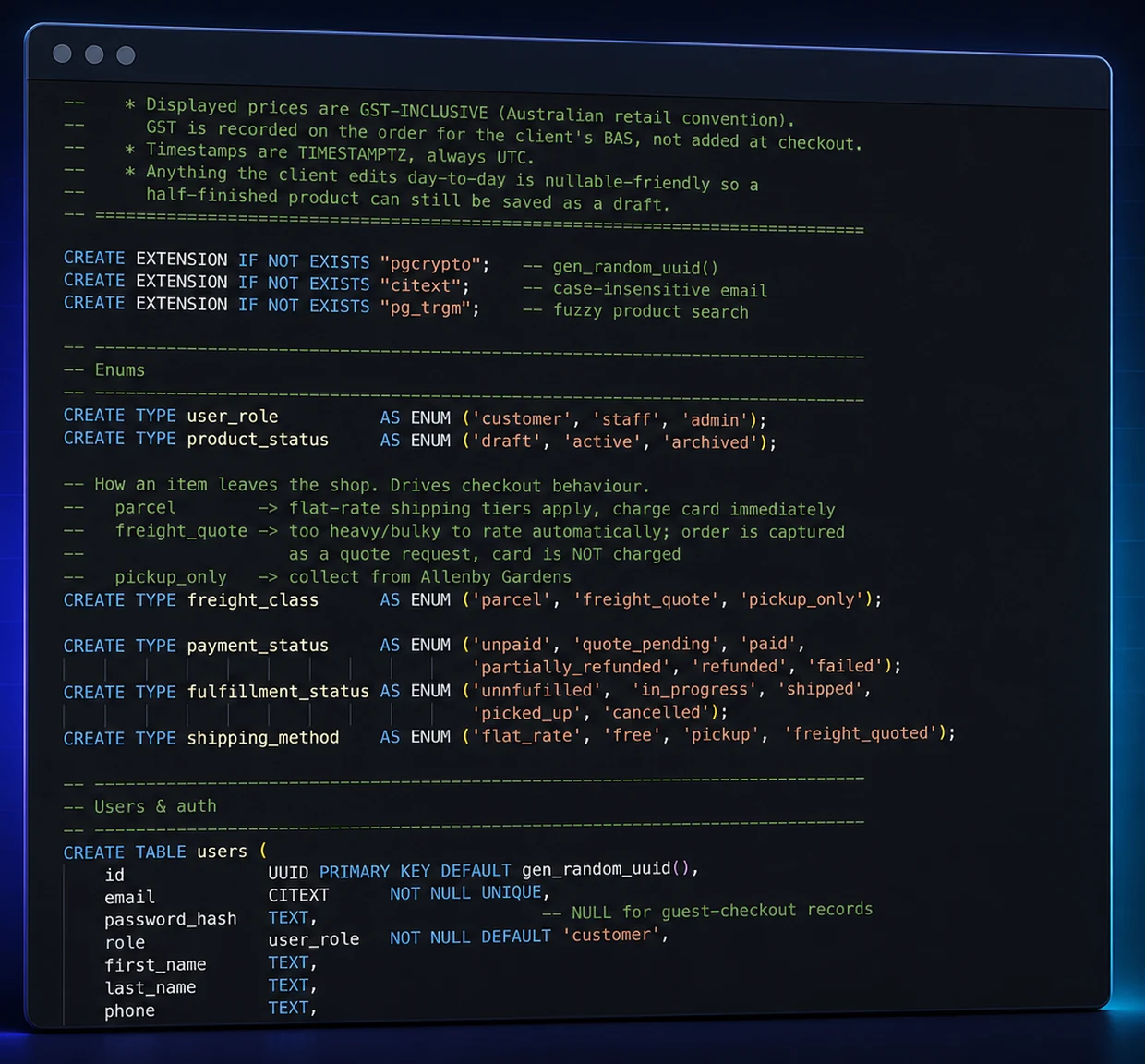Click the default value 'customer' on the role column
Image resolution: width=1145 pixels, height=1064 pixels.
tap(610, 935)
